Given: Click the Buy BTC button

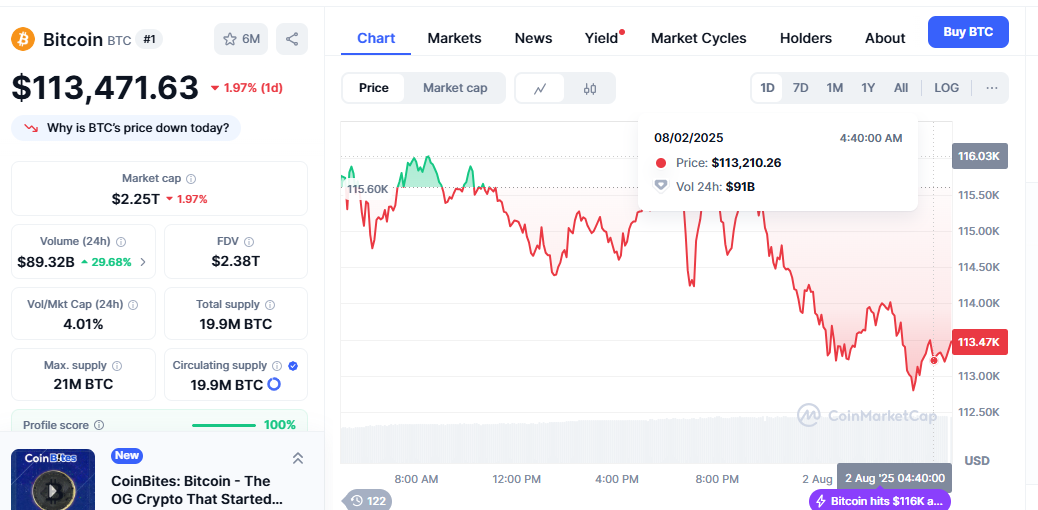Looking at the screenshot, I should point(967,32).
